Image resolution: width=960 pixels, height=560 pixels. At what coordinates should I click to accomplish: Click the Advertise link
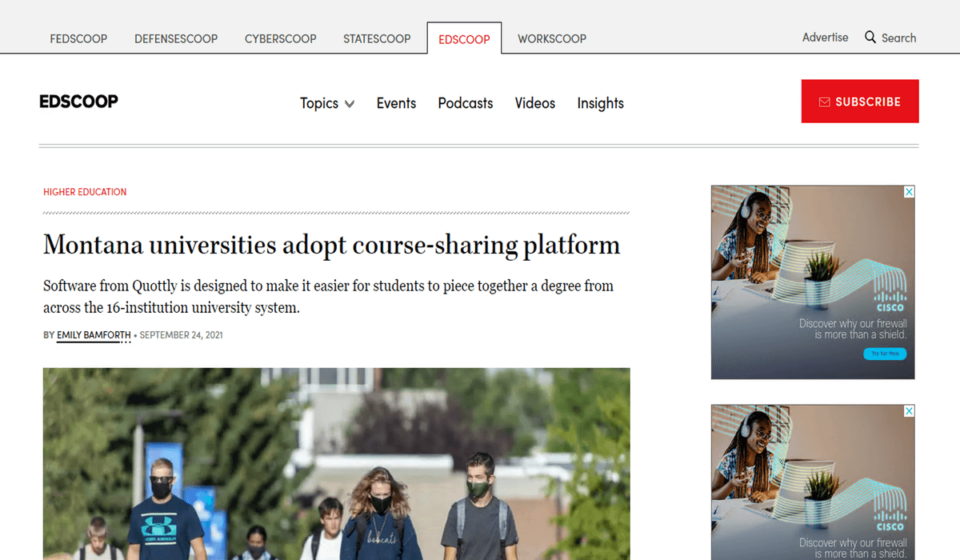click(825, 37)
